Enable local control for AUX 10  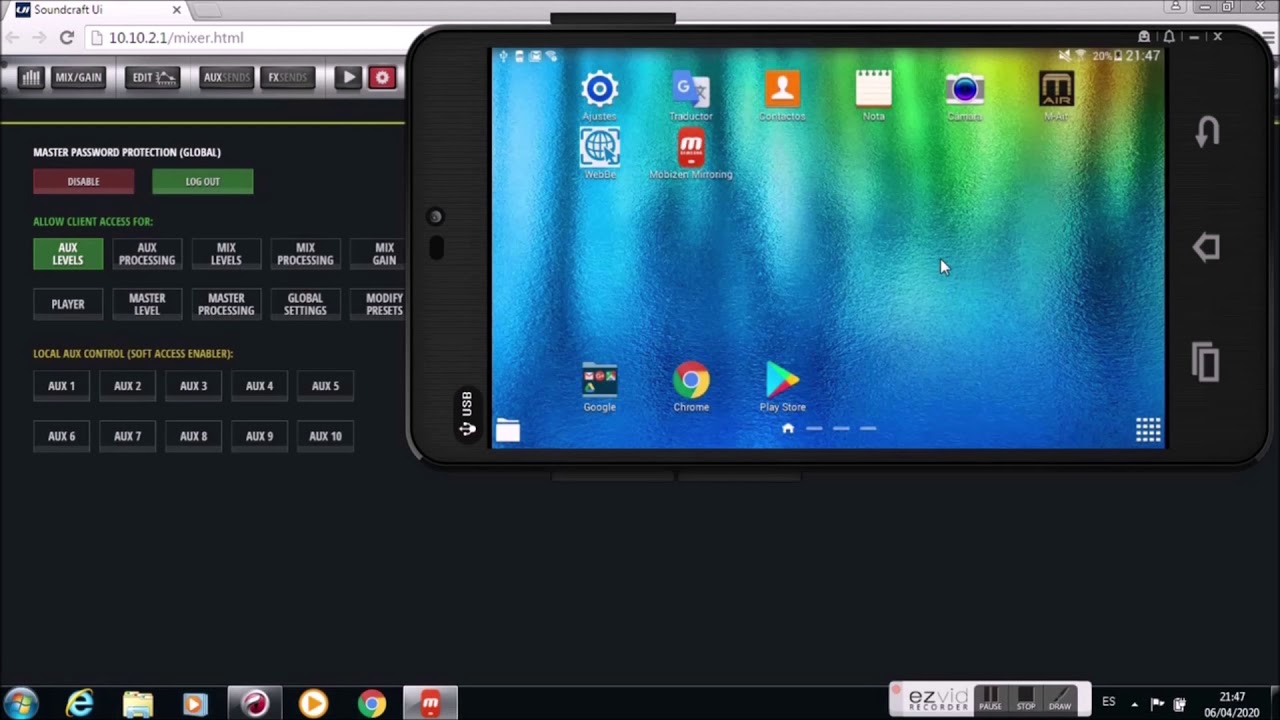pos(325,436)
